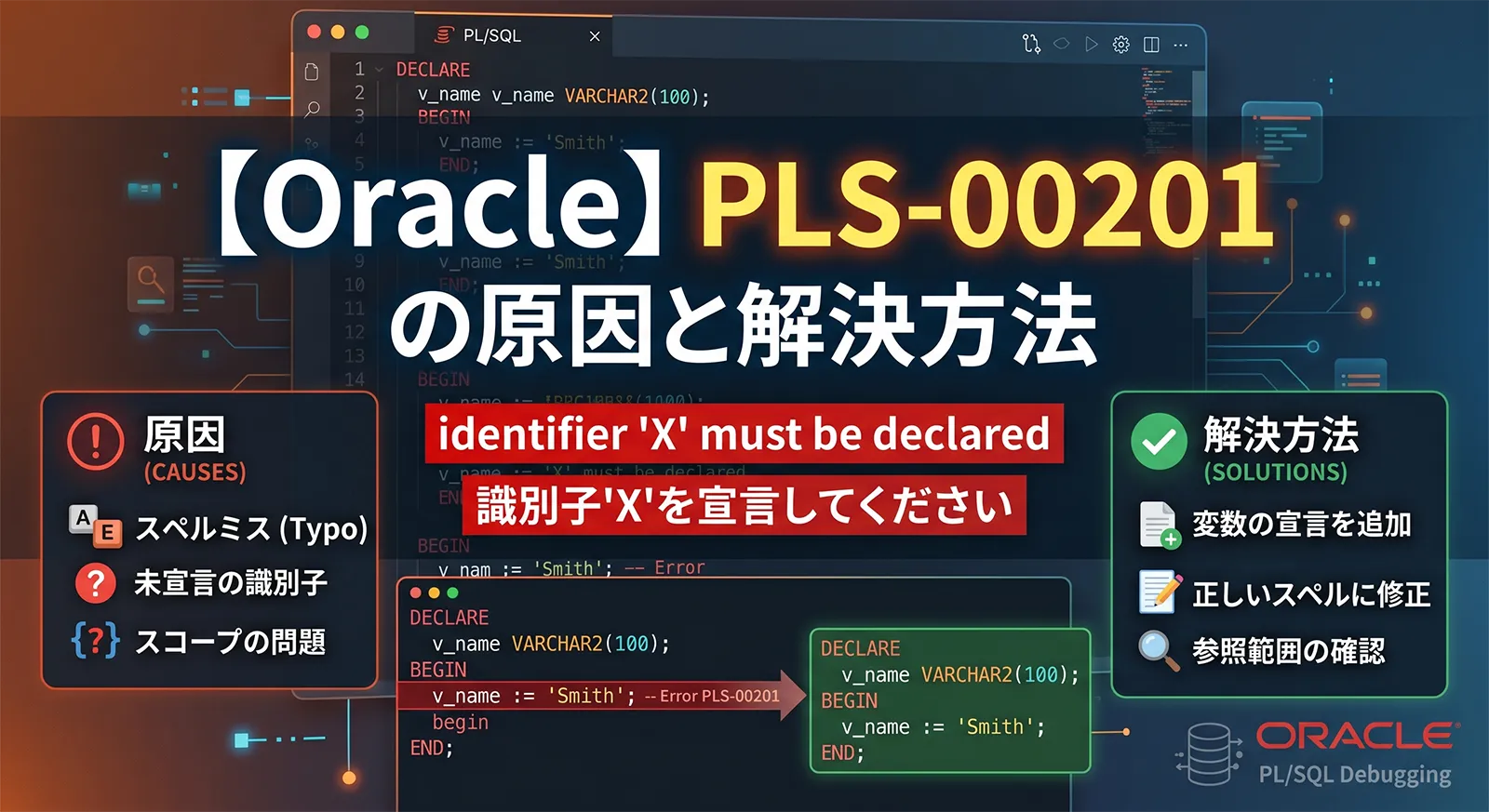Click the 識別子'X'を宣言してください banner
The height and width of the screenshot is (812, 1489).
[744, 506]
